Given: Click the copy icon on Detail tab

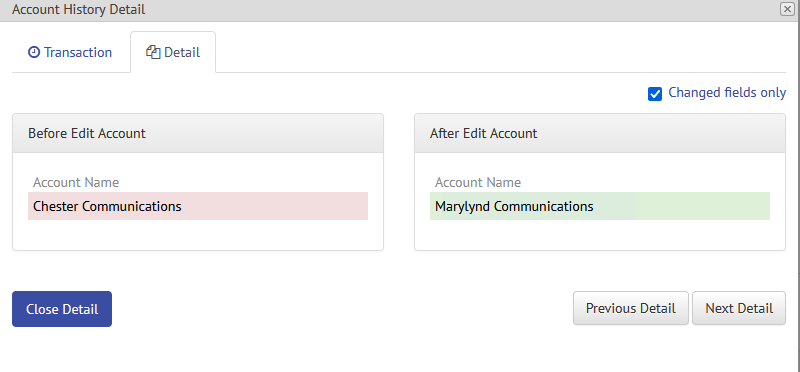Looking at the screenshot, I should [x=153, y=53].
